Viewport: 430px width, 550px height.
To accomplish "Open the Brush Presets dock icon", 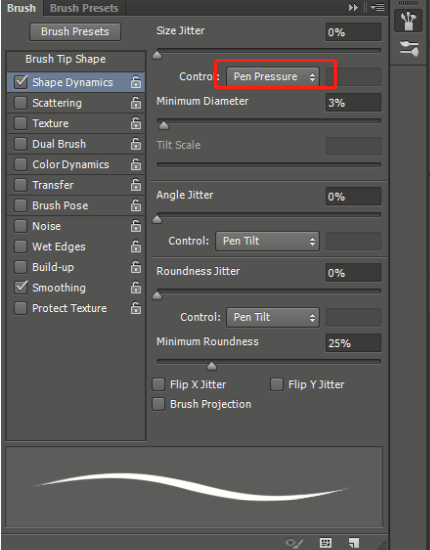I will tap(409, 48).
